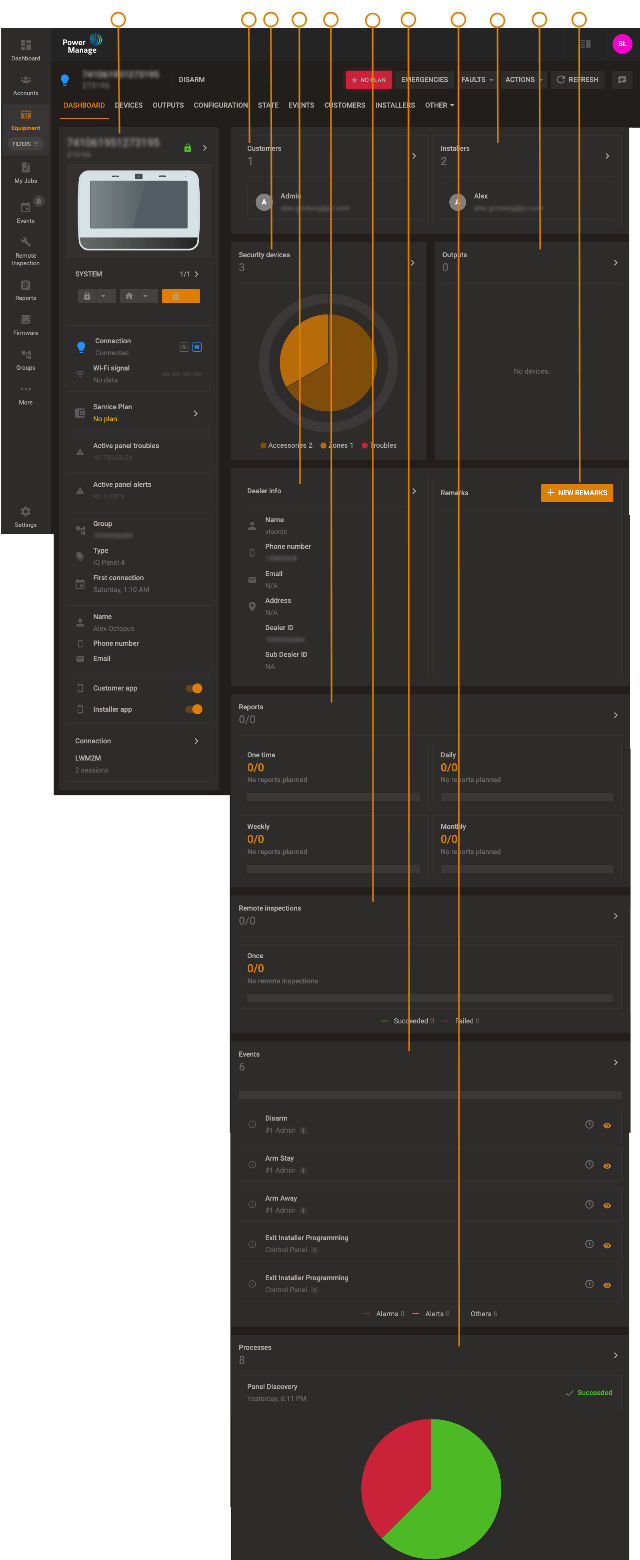Click the SL user avatar
This screenshot has height=1560, width=640.
click(622, 44)
